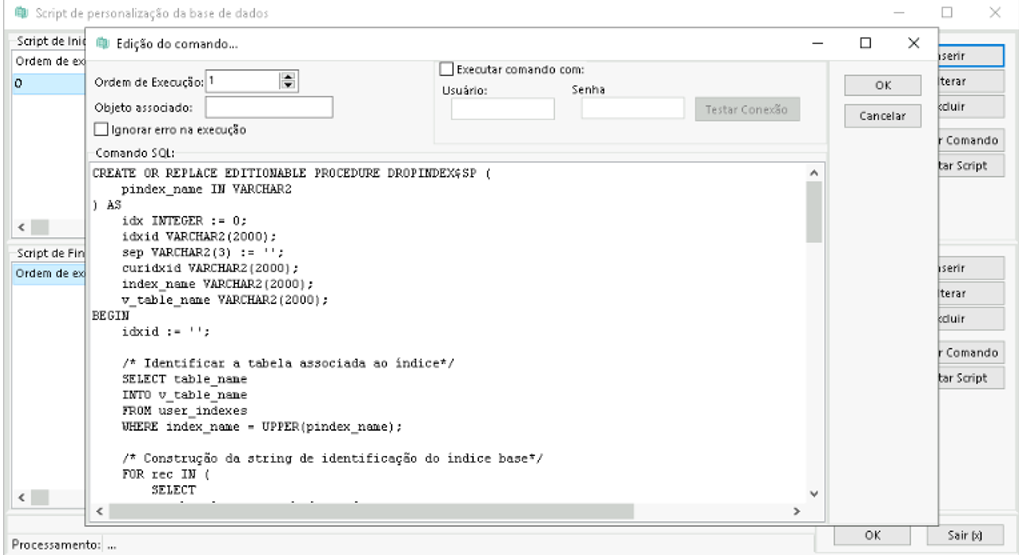Click the 'pindex_name IN VARCHAR2' parameter line
This screenshot has width=1019, height=555.
[x=207, y=189]
